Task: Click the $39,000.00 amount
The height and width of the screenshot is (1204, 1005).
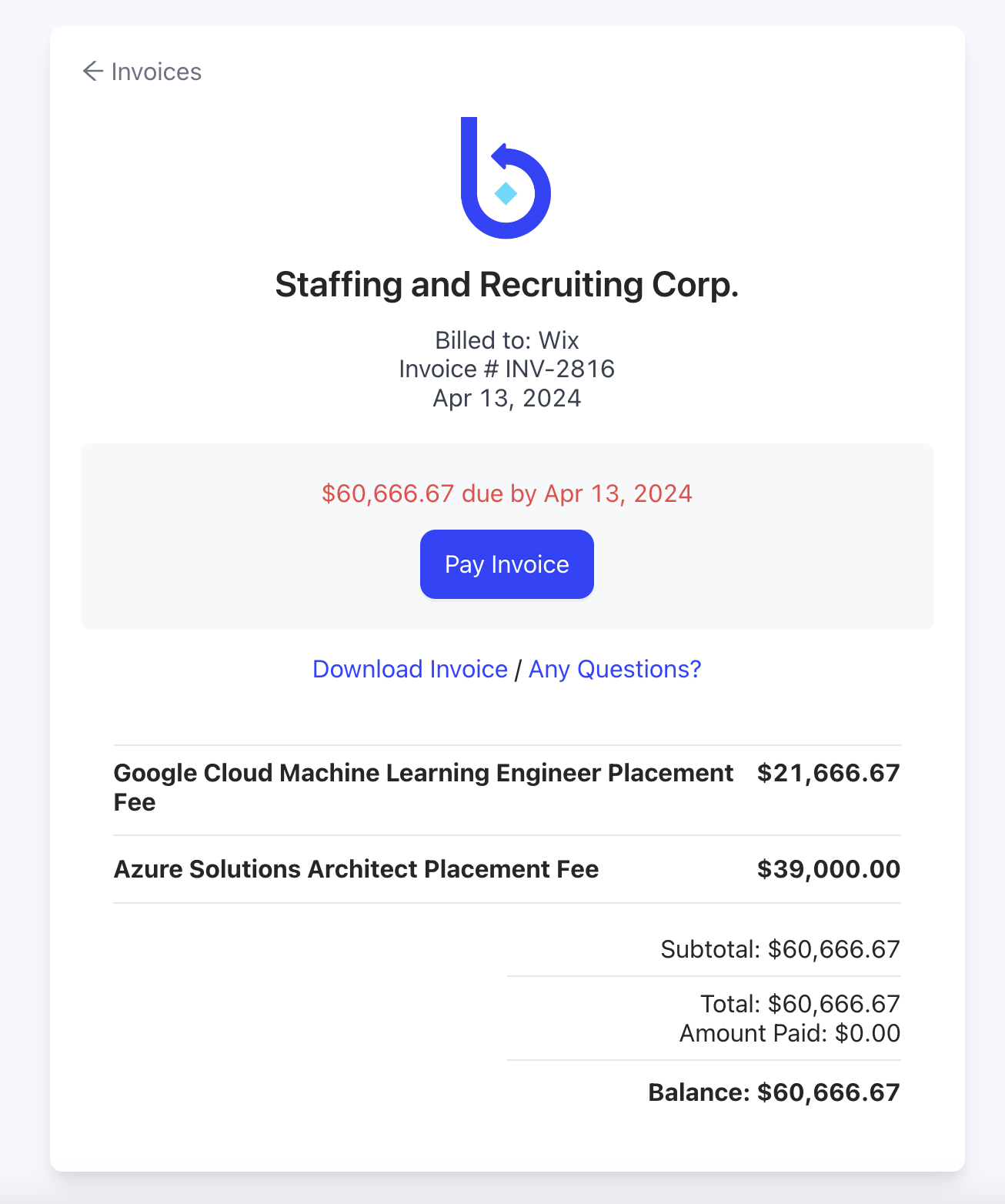Action: click(x=828, y=869)
